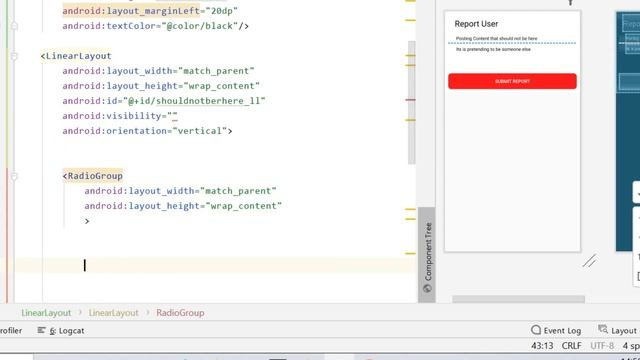Click layout_marginLeft="20dp" attribute
This screenshot has height=360, width=640.
point(150,11)
